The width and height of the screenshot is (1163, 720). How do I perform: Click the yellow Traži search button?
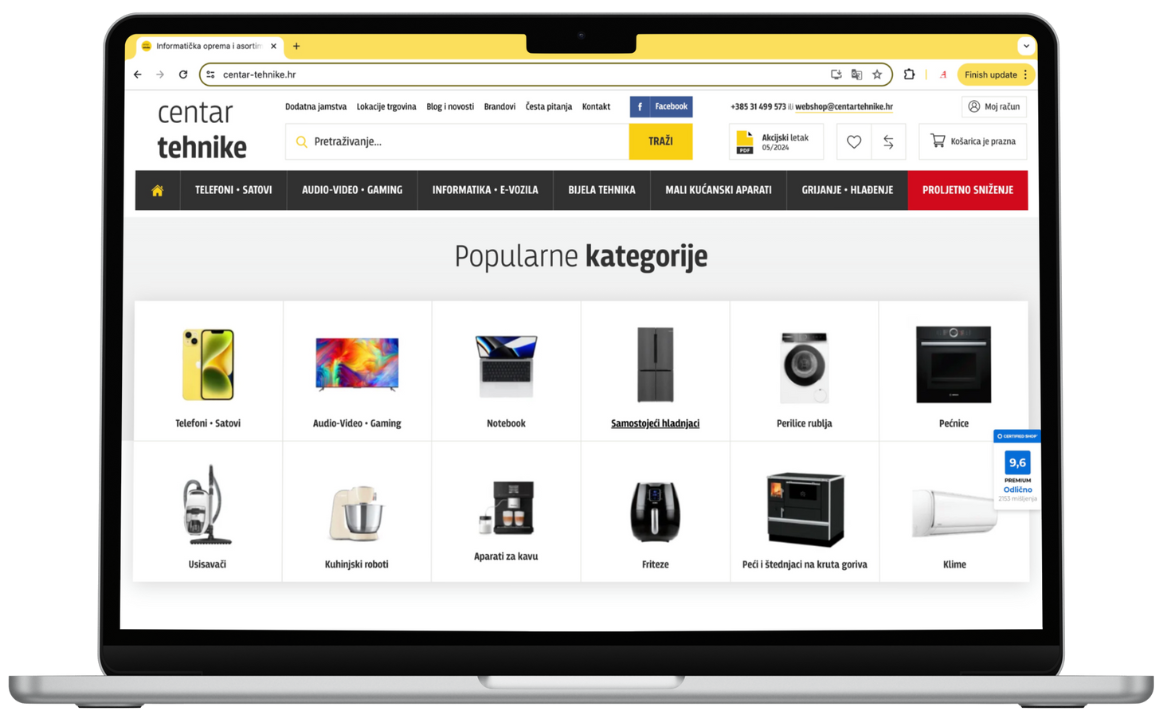coord(660,142)
